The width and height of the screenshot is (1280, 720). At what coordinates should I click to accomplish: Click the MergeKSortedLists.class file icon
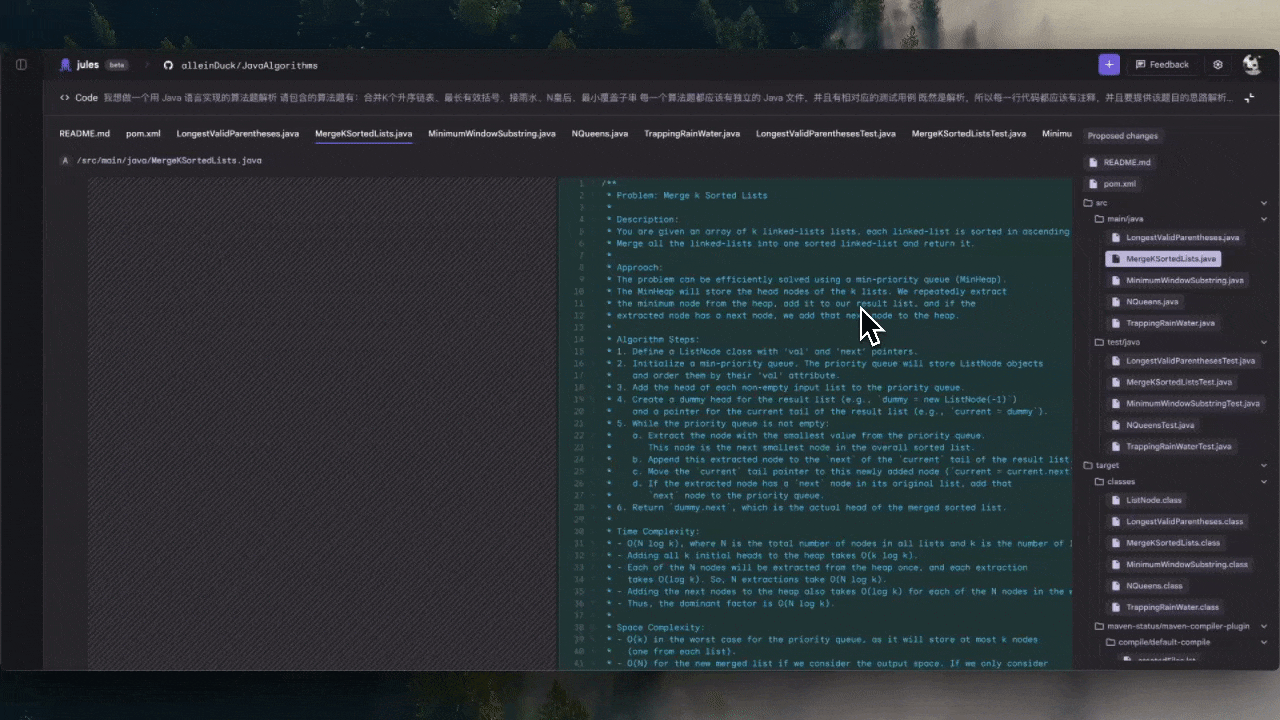click(1117, 543)
